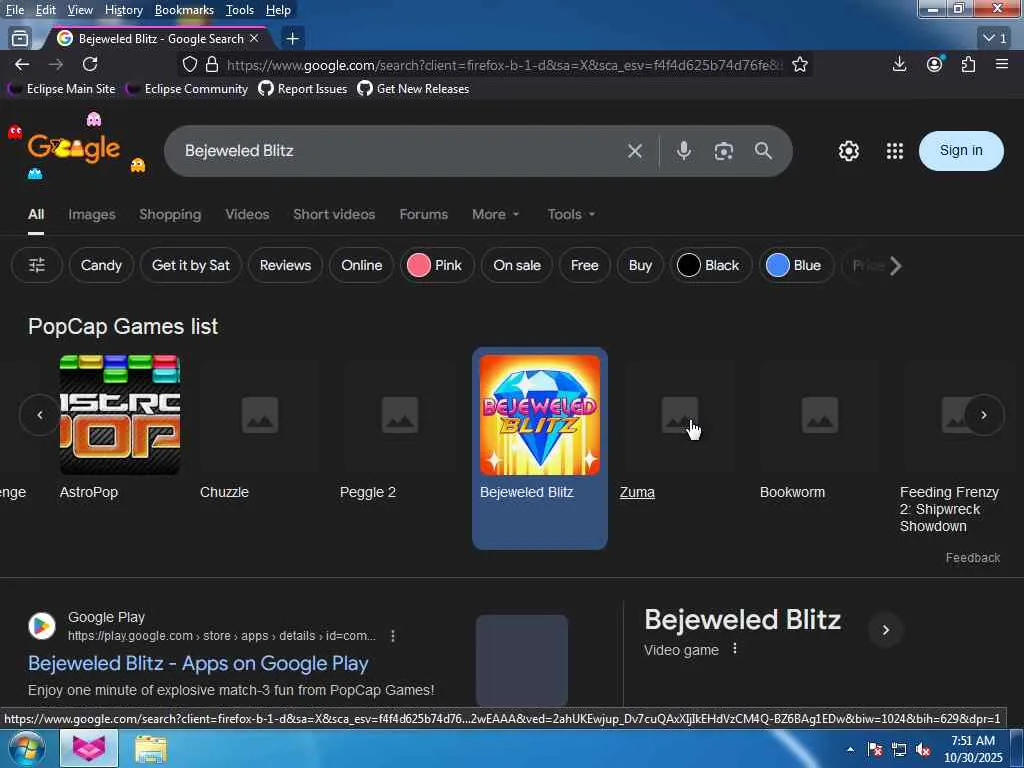Open the AstroPop game thumbnail
1024x768 pixels.
[120, 415]
